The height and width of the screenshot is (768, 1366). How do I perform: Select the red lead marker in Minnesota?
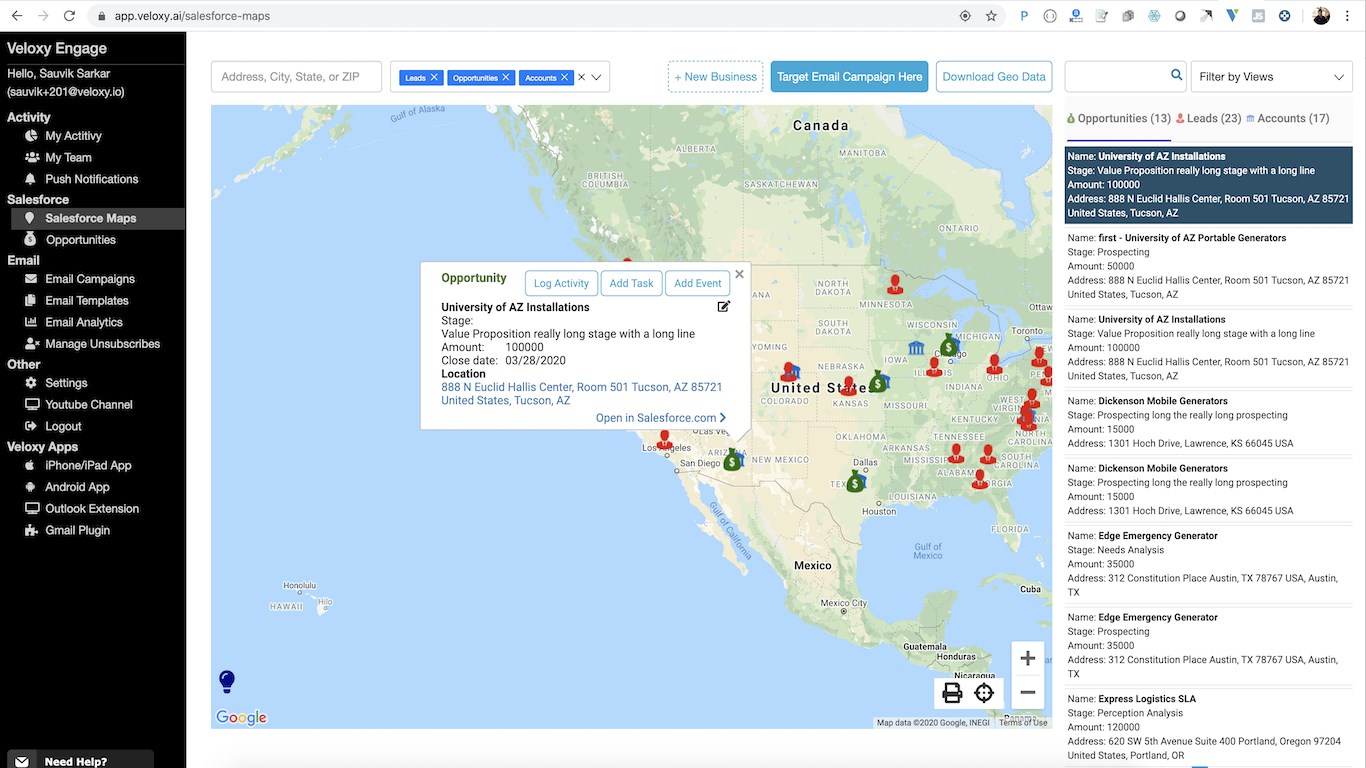coord(895,285)
